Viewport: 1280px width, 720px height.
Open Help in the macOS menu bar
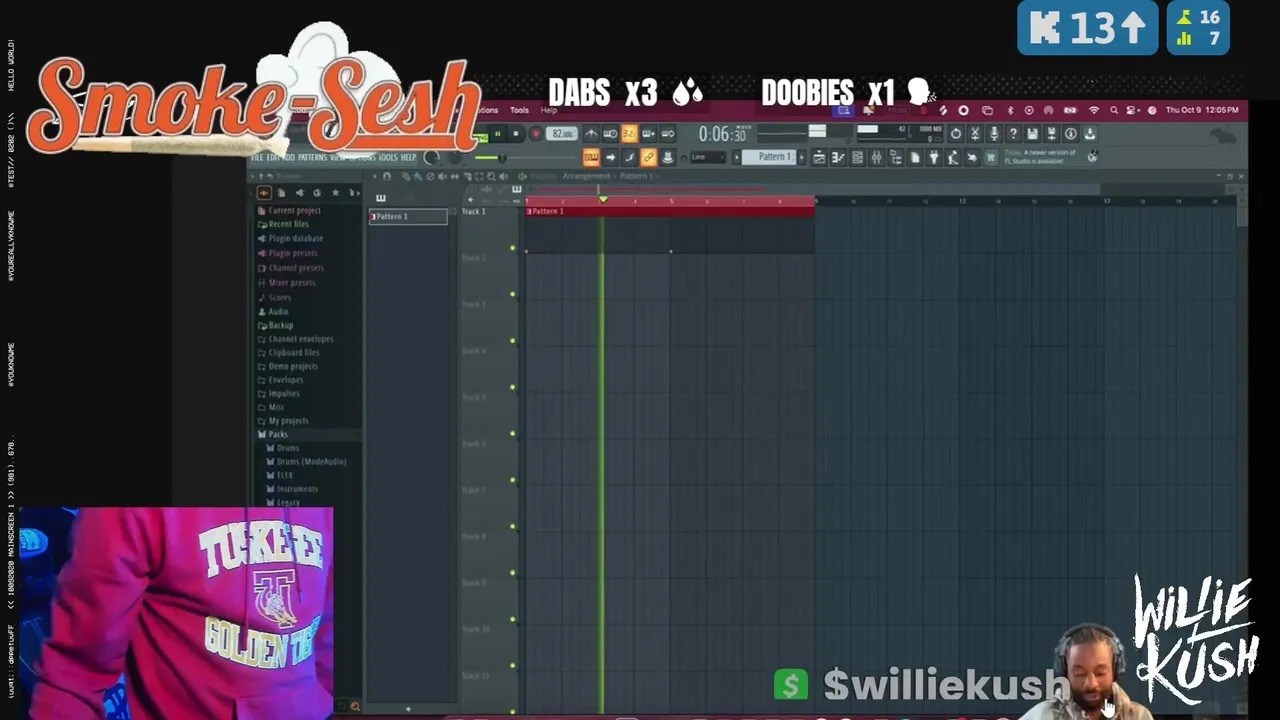tap(549, 110)
